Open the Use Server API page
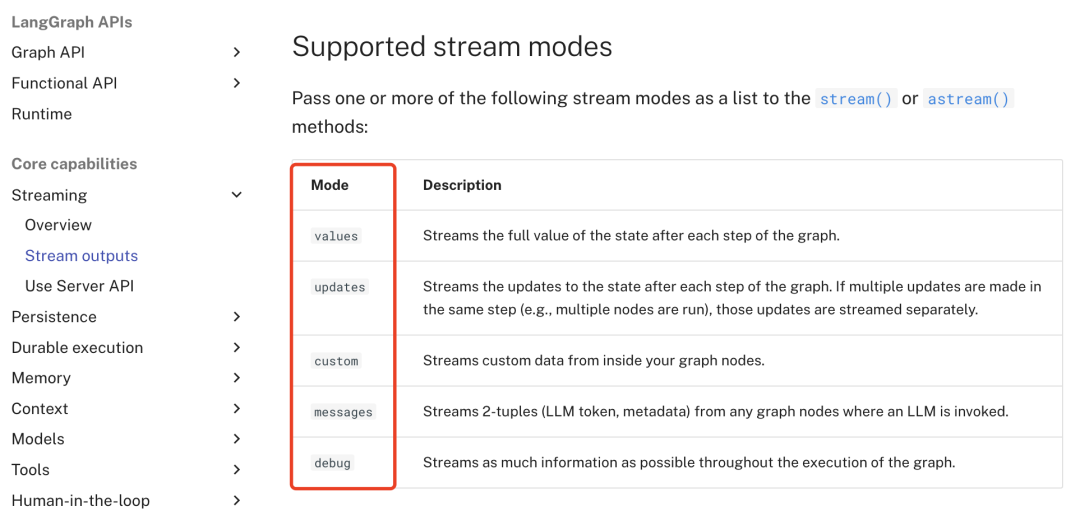This screenshot has width=1080, height=511. point(79,286)
